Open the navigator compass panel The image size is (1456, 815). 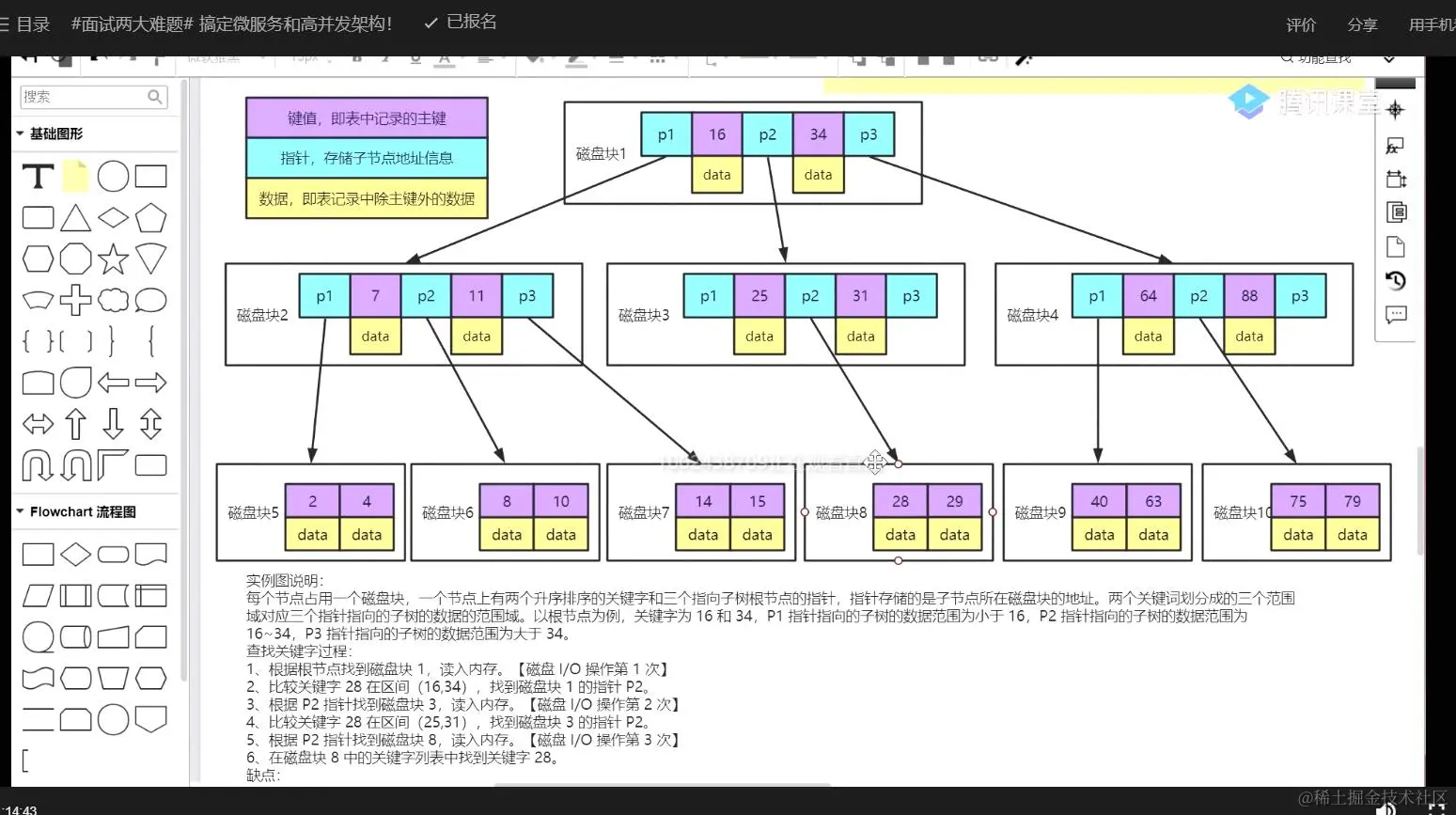(1396, 110)
